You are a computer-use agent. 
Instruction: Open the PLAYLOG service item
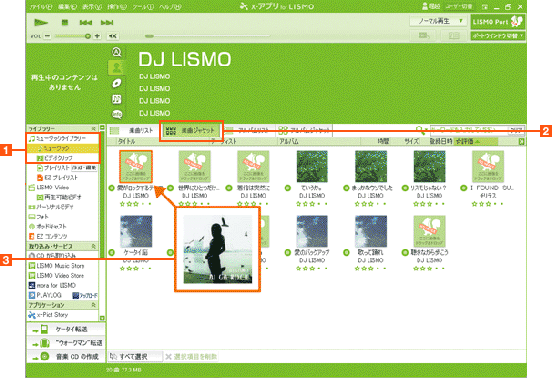tap(45, 295)
